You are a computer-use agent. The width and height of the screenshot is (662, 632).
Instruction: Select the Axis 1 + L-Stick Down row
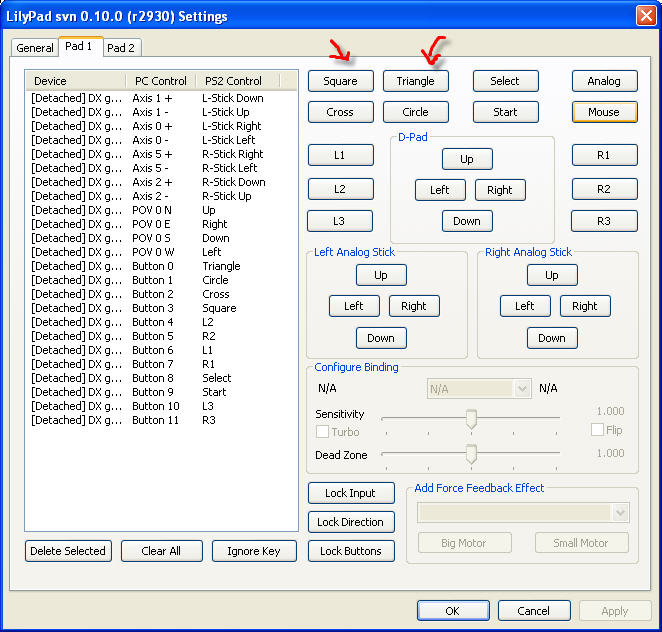[161, 98]
